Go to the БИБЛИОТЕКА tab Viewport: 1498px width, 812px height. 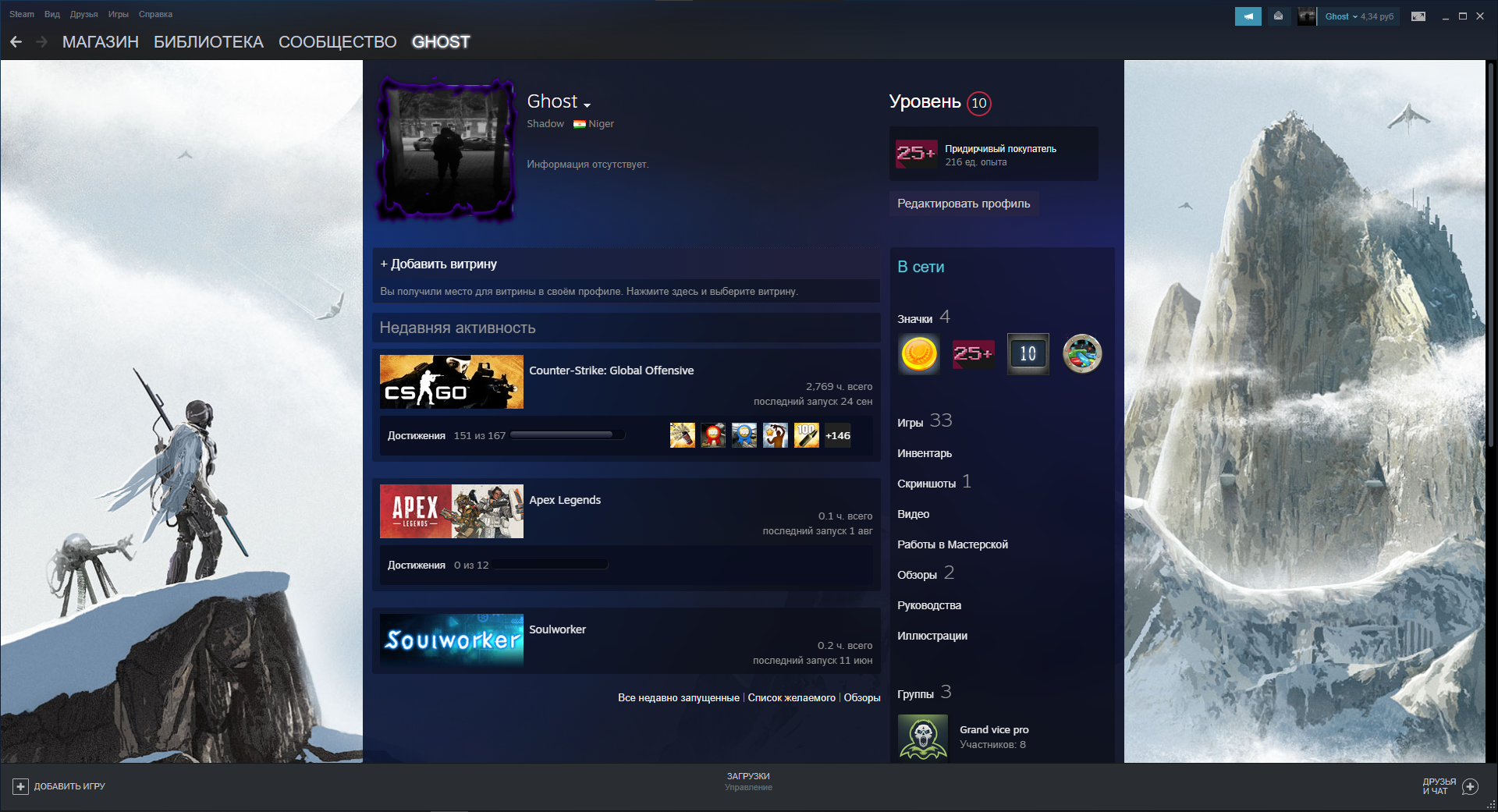pyautogui.click(x=208, y=42)
